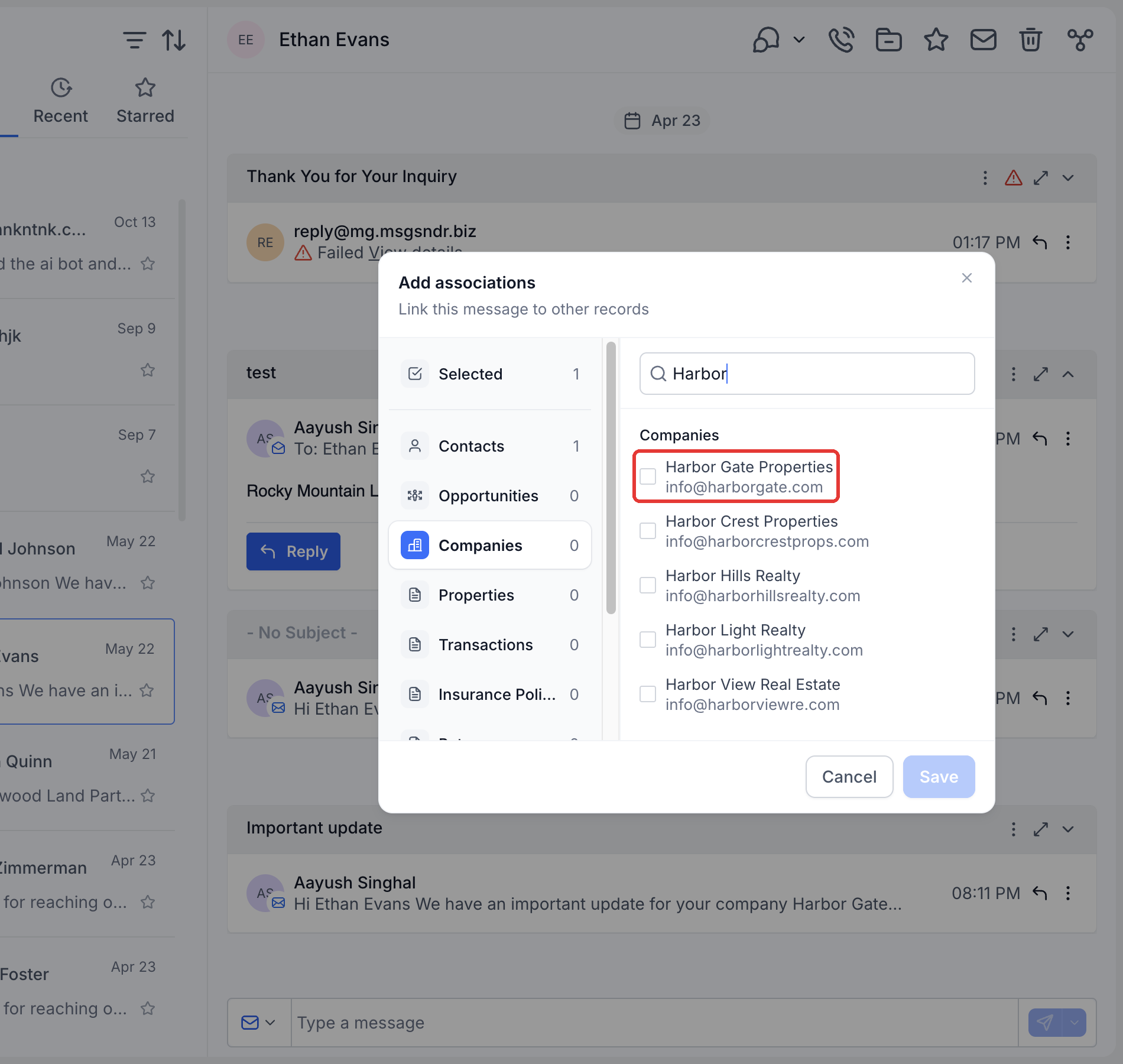Open the filter conversations icon

134,40
